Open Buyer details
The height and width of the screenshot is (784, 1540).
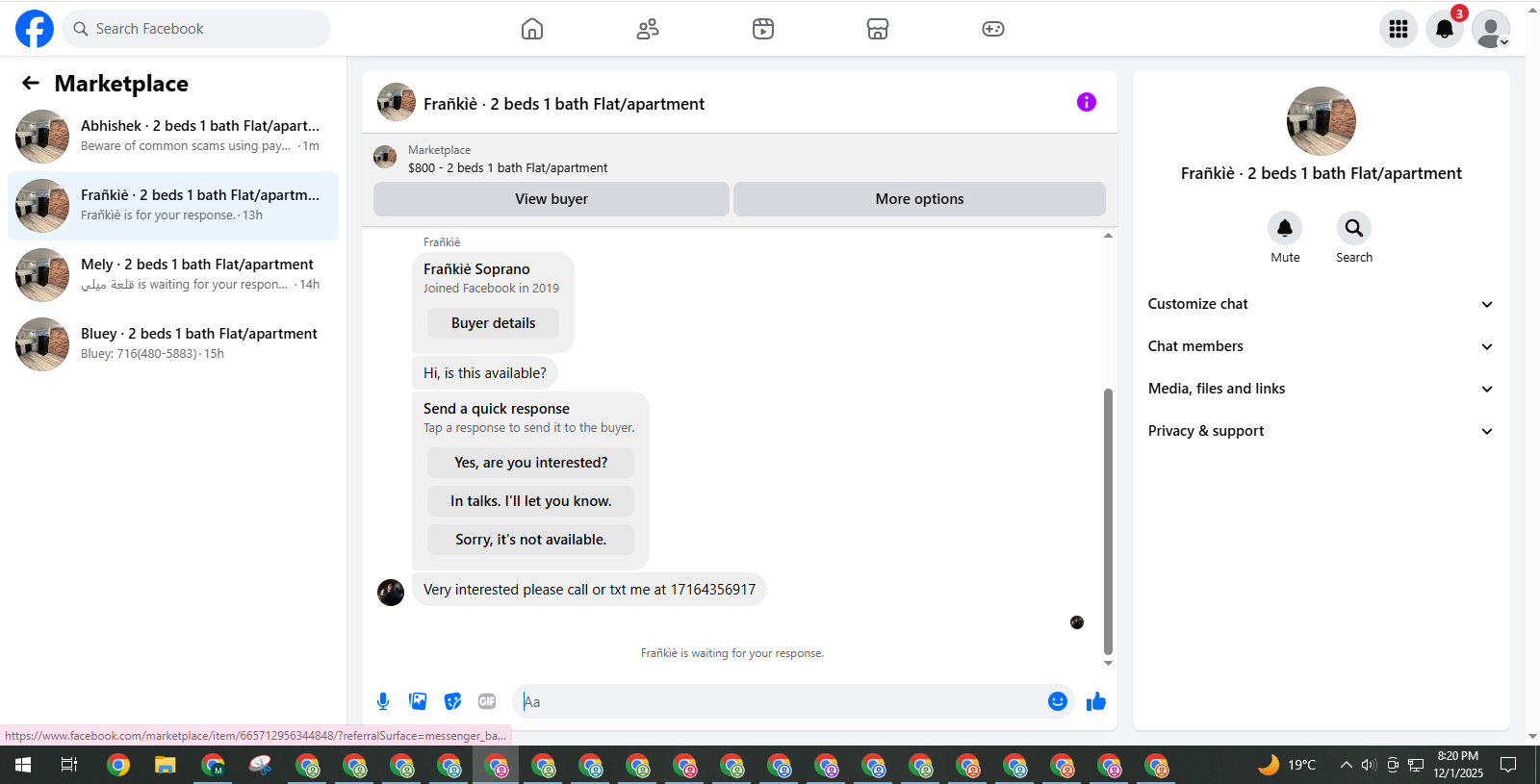click(493, 323)
